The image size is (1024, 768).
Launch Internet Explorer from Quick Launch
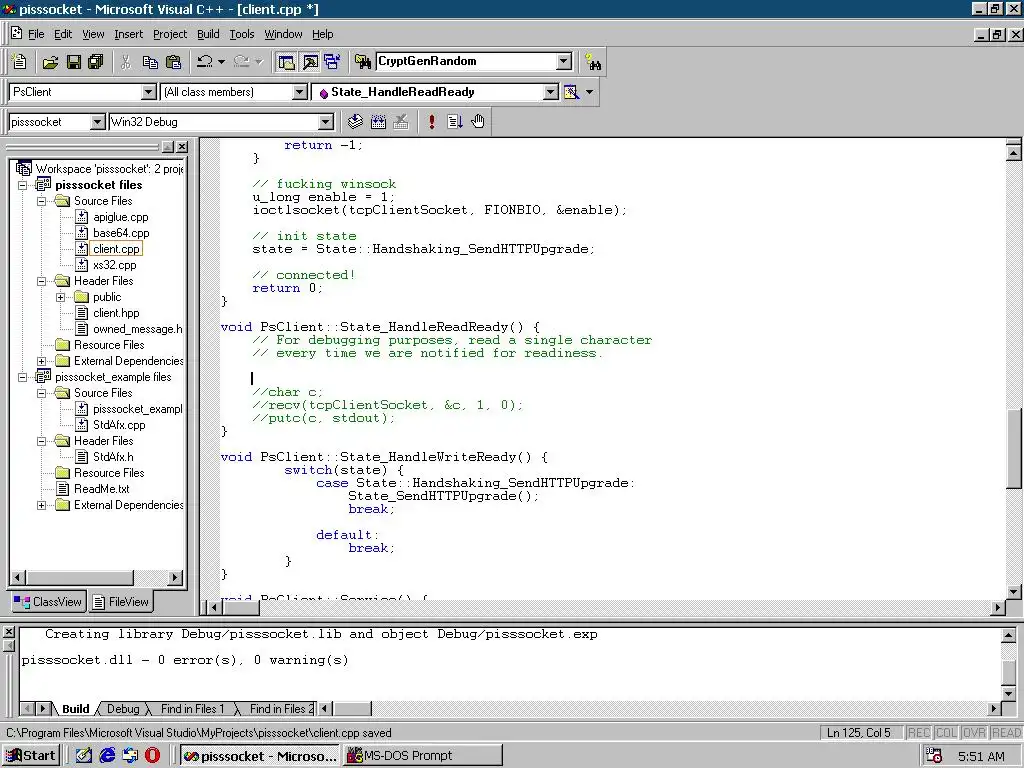tap(107, 756)
